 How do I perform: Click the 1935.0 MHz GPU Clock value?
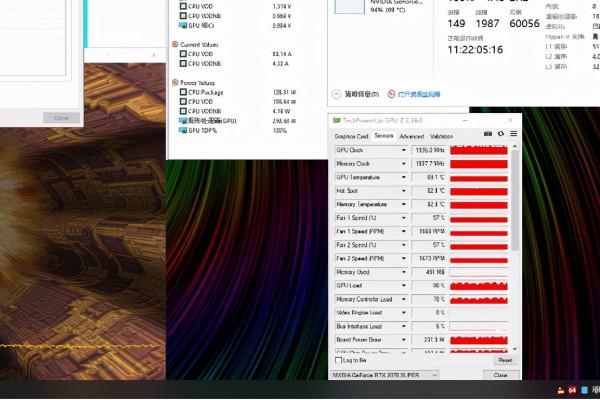point(429,150)
